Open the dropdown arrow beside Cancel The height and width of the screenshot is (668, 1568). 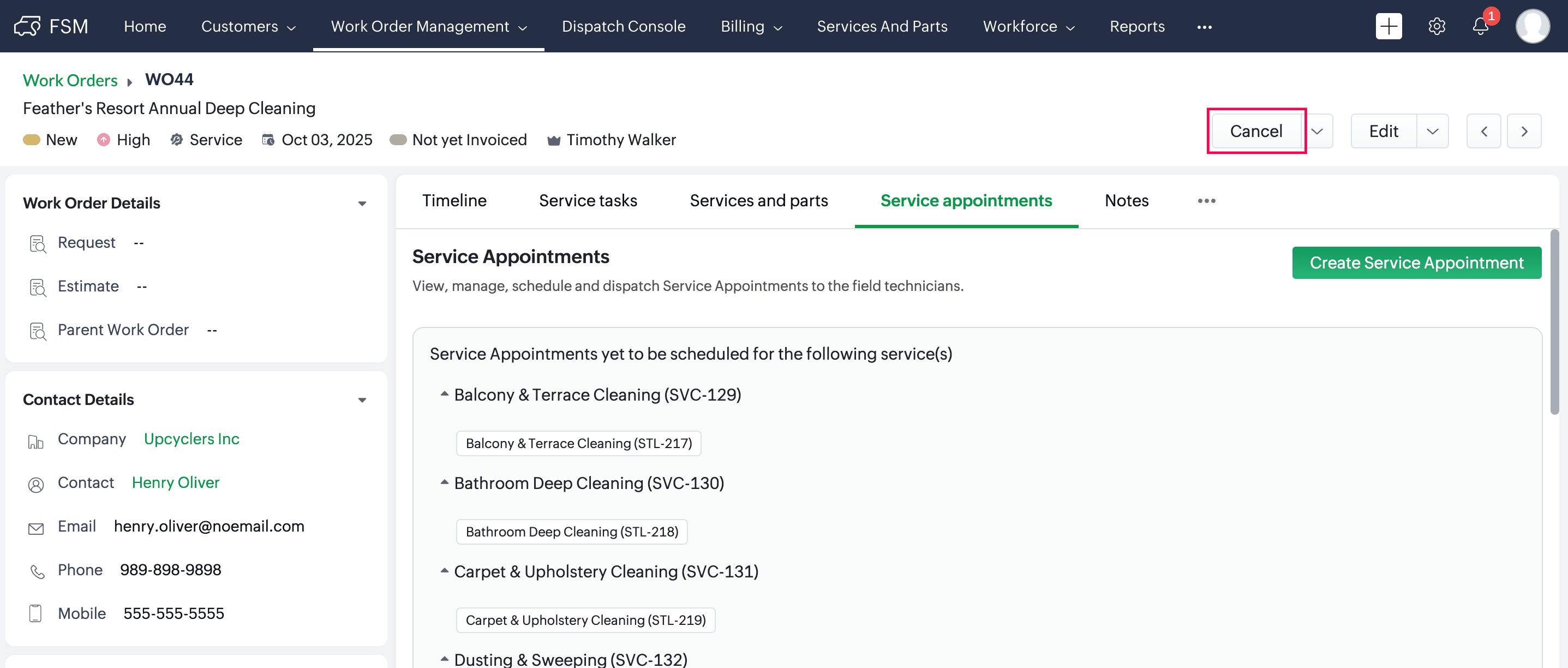click(x=1317, y=131)
